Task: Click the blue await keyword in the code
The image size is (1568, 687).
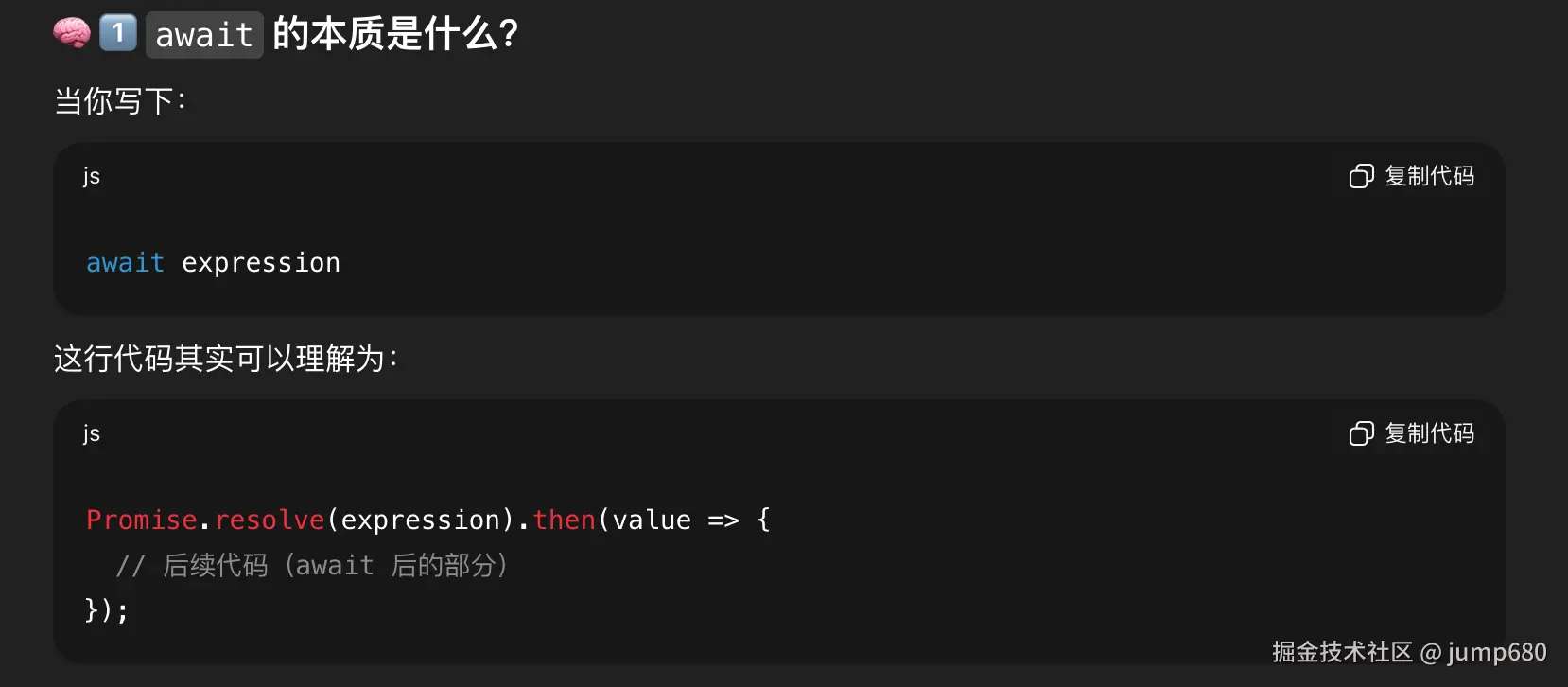Action: [x=125, y=263]
